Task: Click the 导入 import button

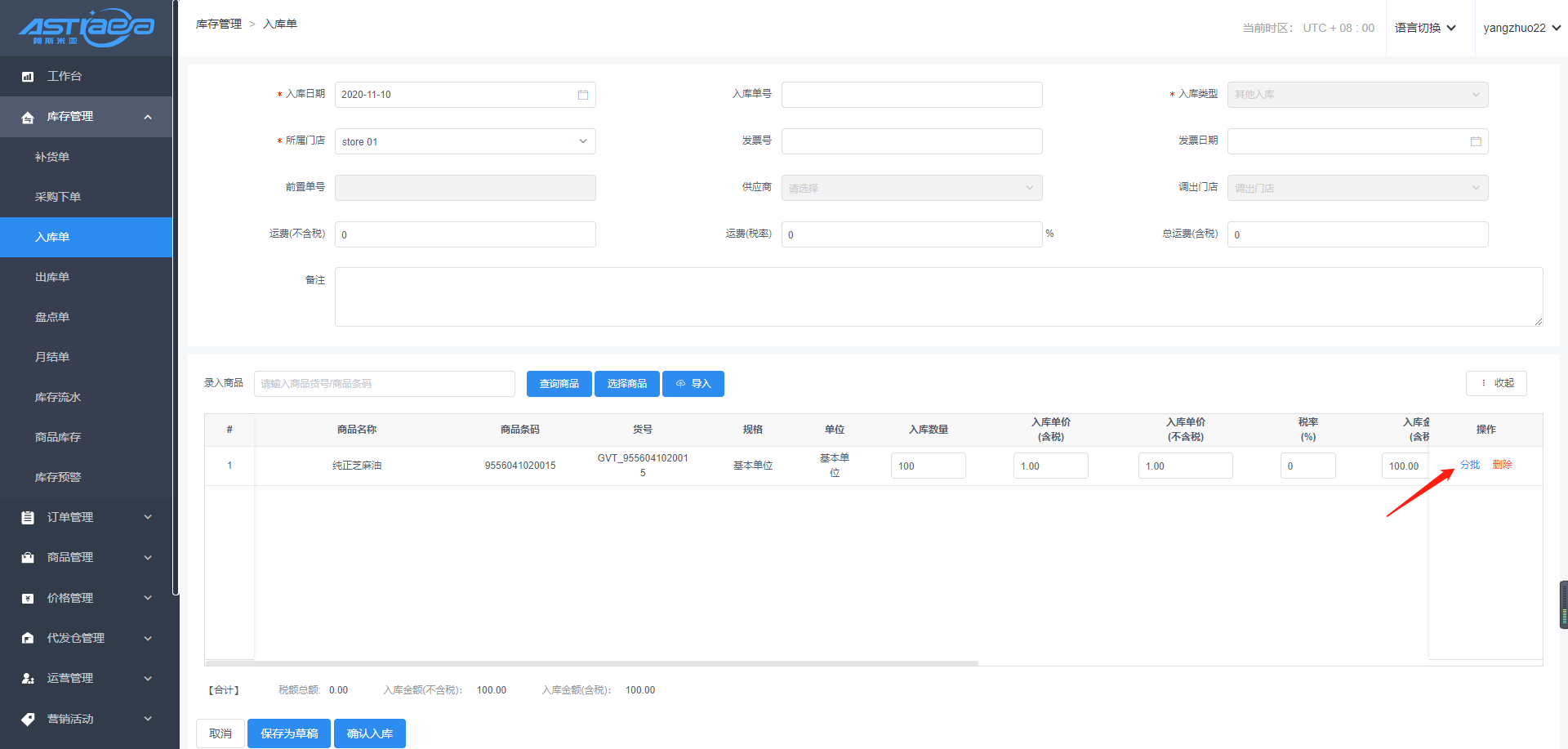Action: 693,384
